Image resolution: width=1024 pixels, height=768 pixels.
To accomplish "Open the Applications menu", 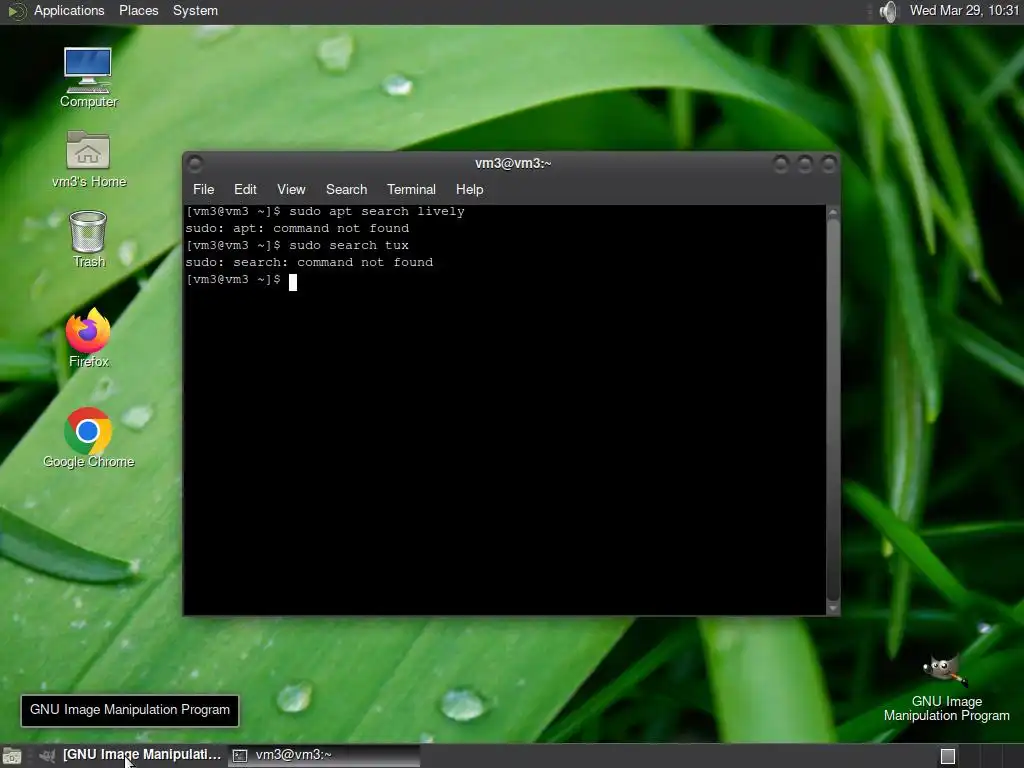I will tap(69, 10).
